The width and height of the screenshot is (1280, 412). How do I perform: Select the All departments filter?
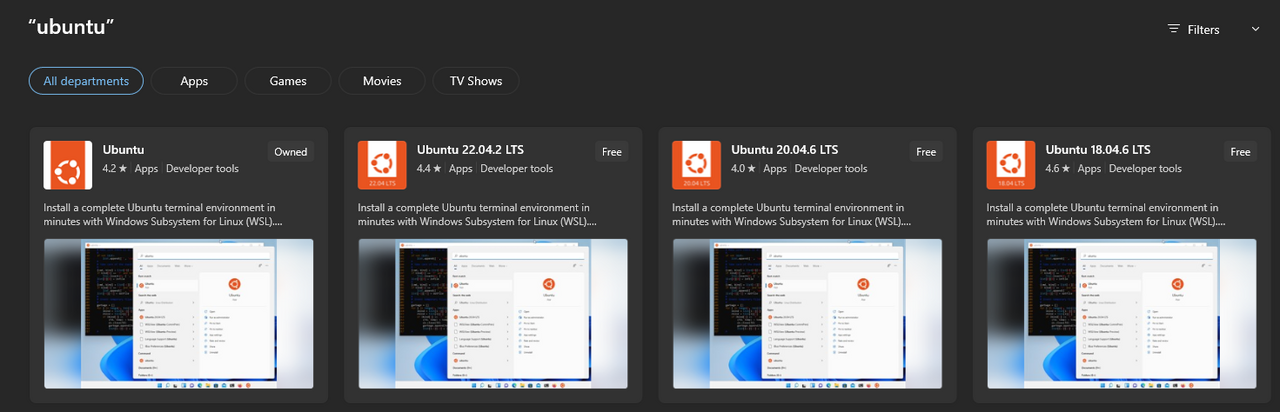click(86, 81)
